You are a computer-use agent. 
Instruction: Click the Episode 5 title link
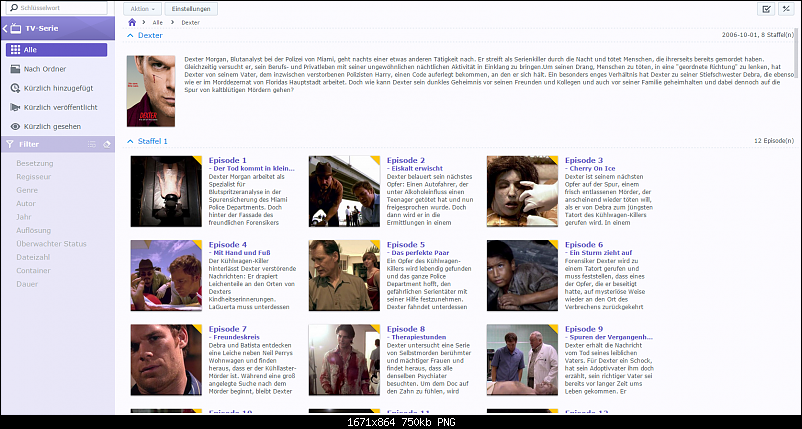click(x=406, y=244)
